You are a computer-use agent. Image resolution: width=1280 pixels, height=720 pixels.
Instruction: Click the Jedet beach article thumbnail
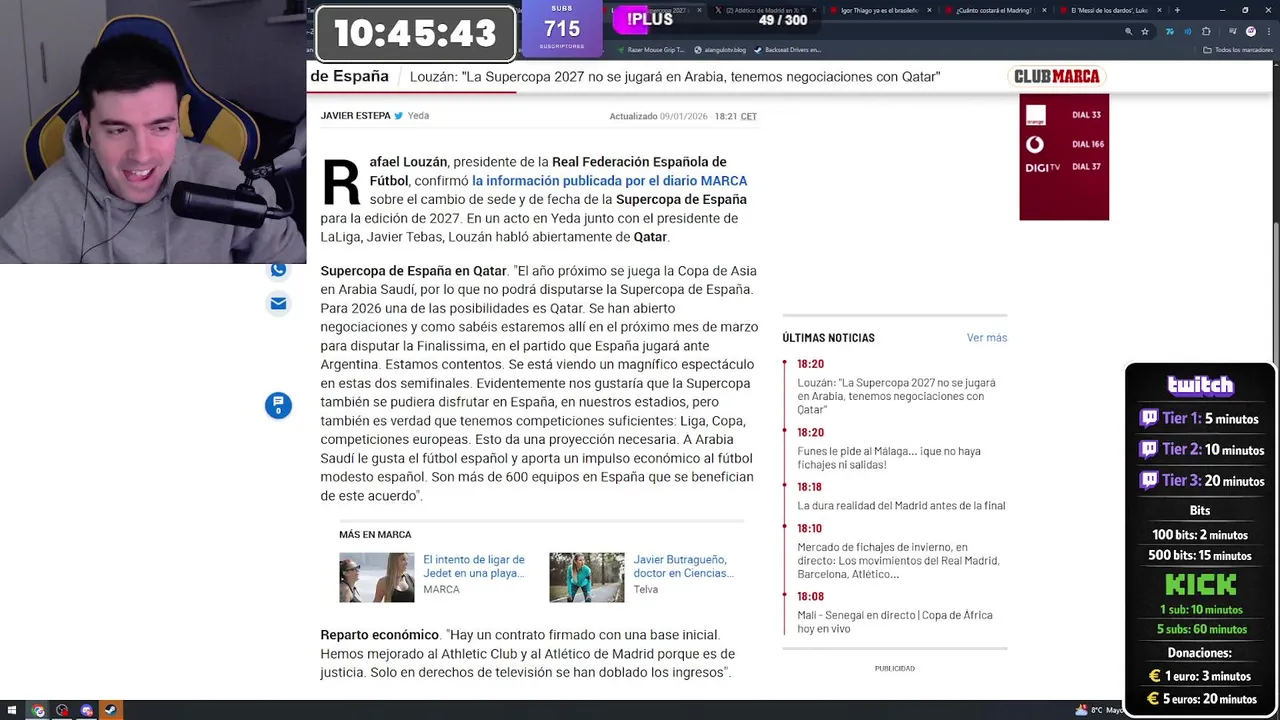coord(376,577)
